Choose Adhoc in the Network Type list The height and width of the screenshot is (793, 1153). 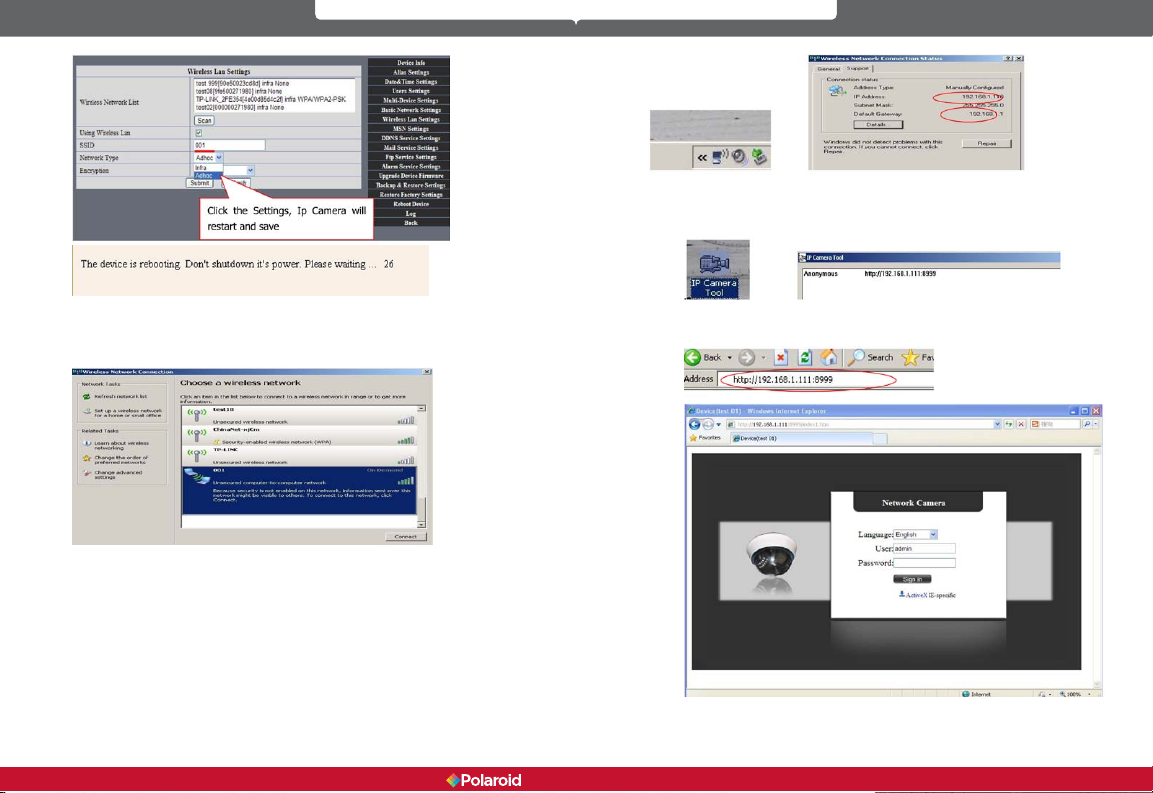207,176
